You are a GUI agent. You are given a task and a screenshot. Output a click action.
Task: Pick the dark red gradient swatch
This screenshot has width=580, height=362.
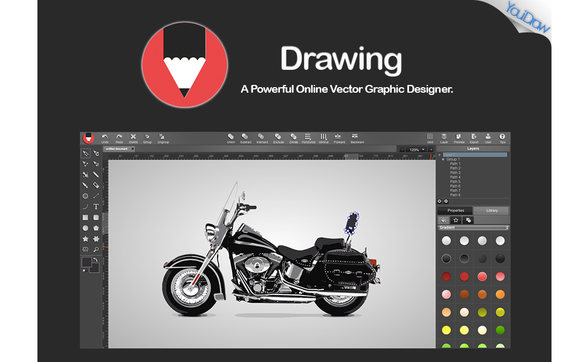[446, 276]
